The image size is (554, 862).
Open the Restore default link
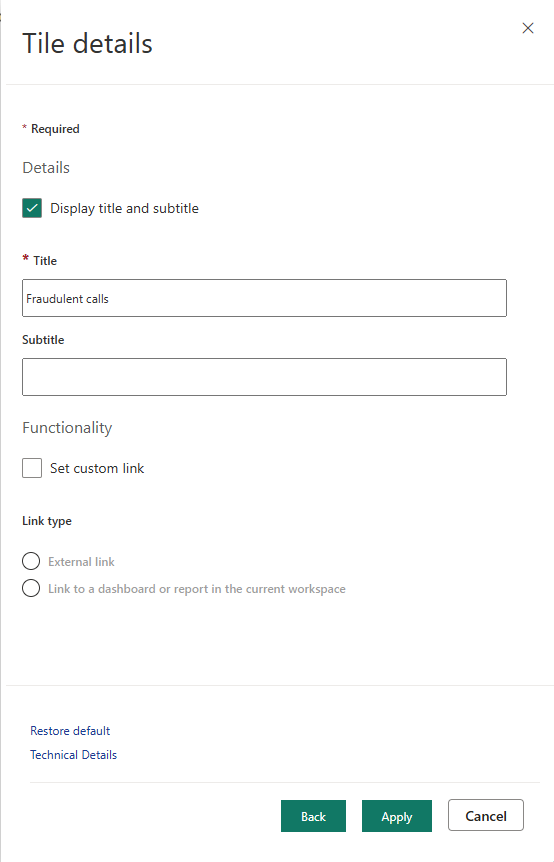70,731
